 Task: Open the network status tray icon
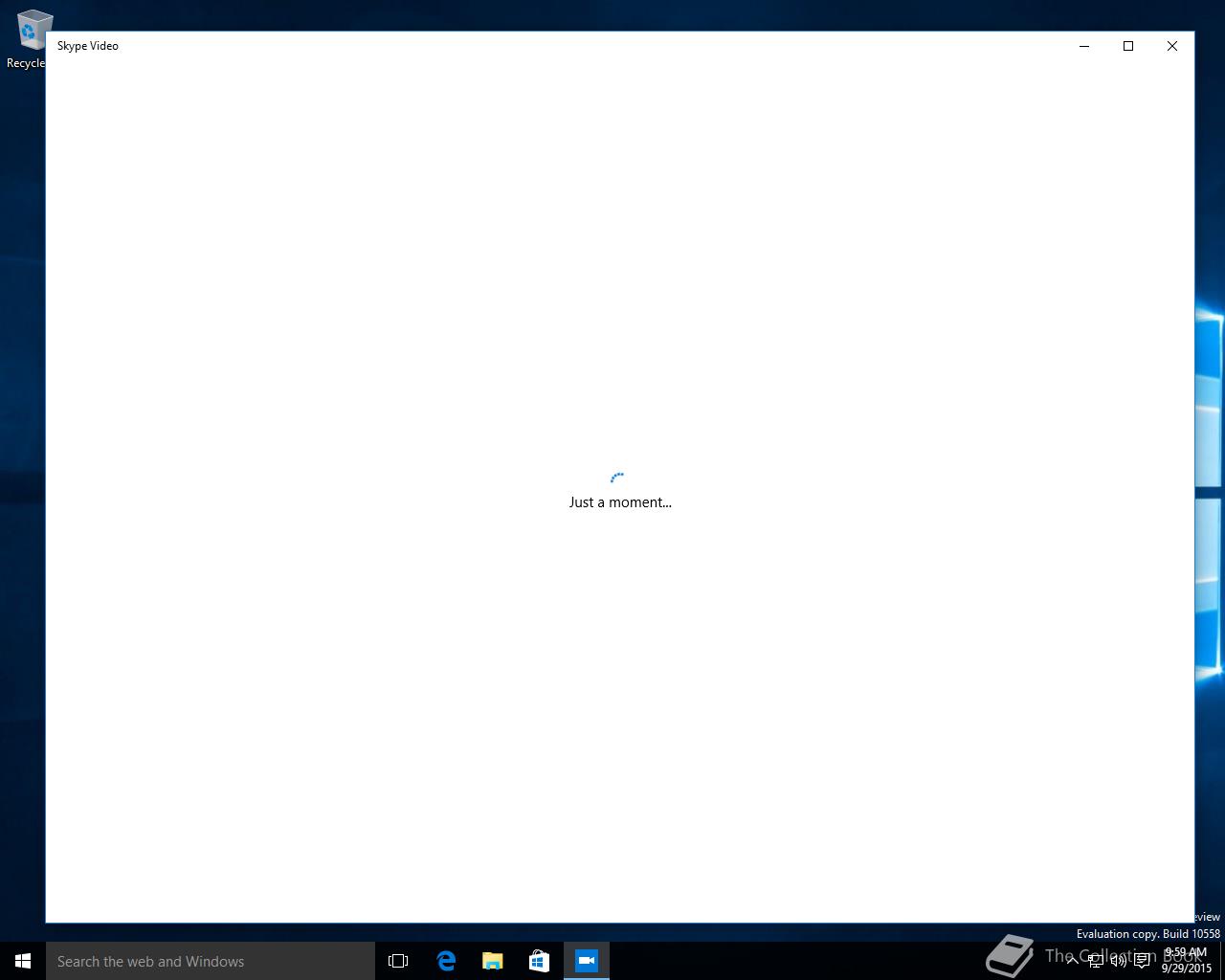1096,961
